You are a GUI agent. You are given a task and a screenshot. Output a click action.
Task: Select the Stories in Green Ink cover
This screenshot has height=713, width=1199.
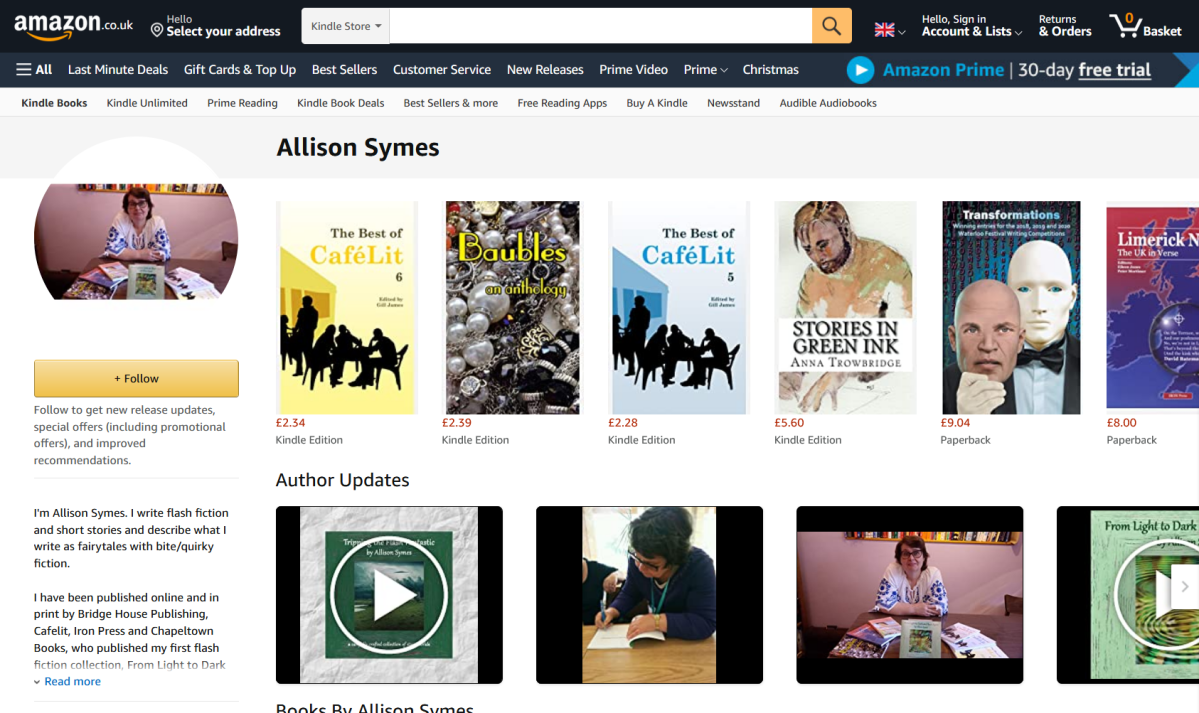click(845, 307)
